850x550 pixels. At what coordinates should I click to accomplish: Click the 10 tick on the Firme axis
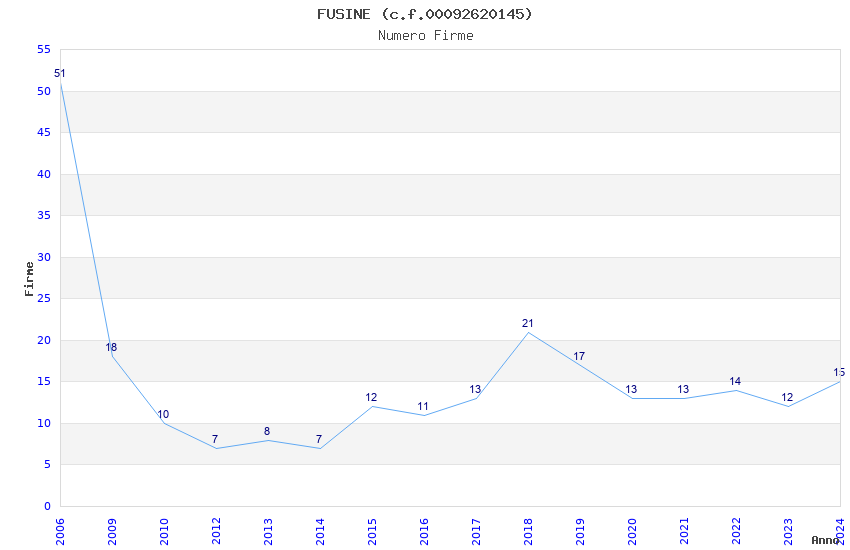coord(44,423)
